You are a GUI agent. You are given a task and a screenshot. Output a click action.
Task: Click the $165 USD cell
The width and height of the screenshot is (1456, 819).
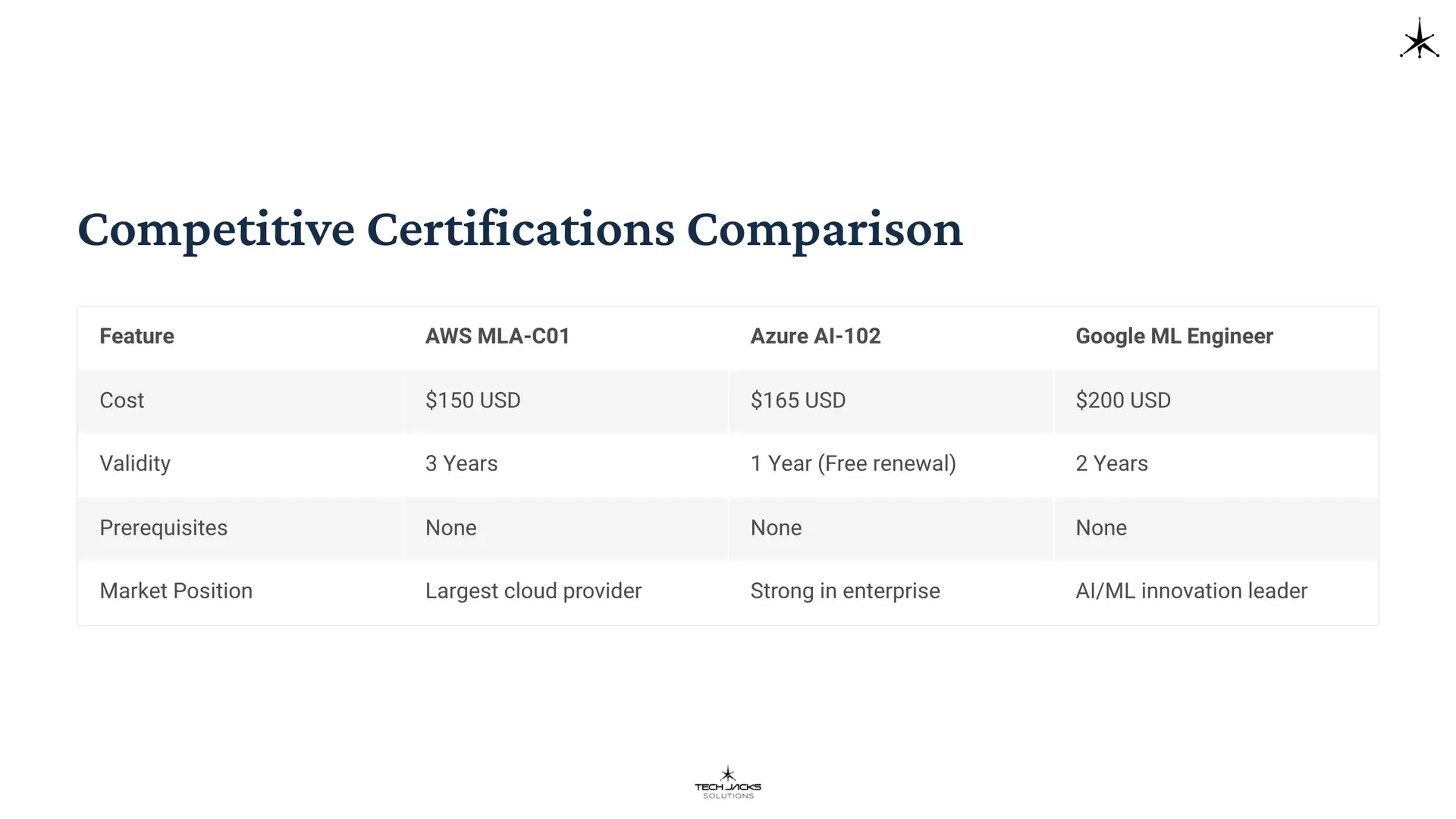point(798,400)
